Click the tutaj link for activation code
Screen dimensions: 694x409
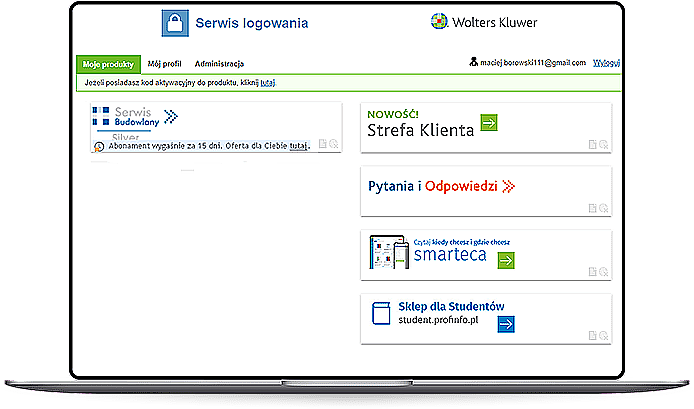coord(268,83)
